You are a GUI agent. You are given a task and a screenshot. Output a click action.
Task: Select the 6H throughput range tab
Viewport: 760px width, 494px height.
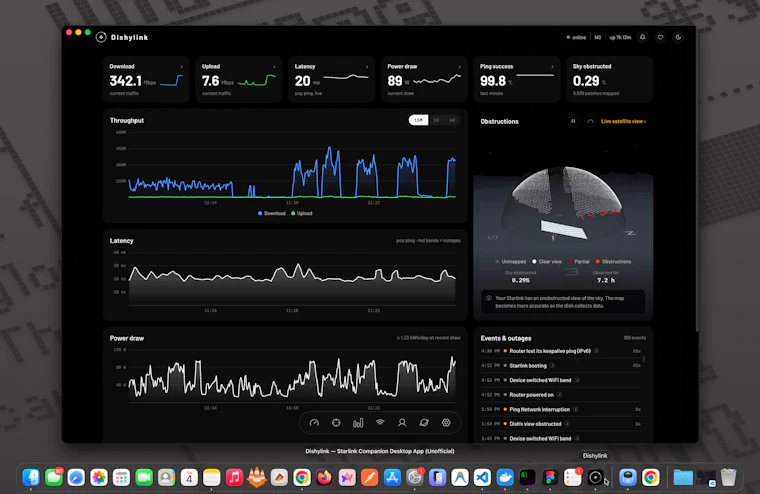(x=452, y=120)
